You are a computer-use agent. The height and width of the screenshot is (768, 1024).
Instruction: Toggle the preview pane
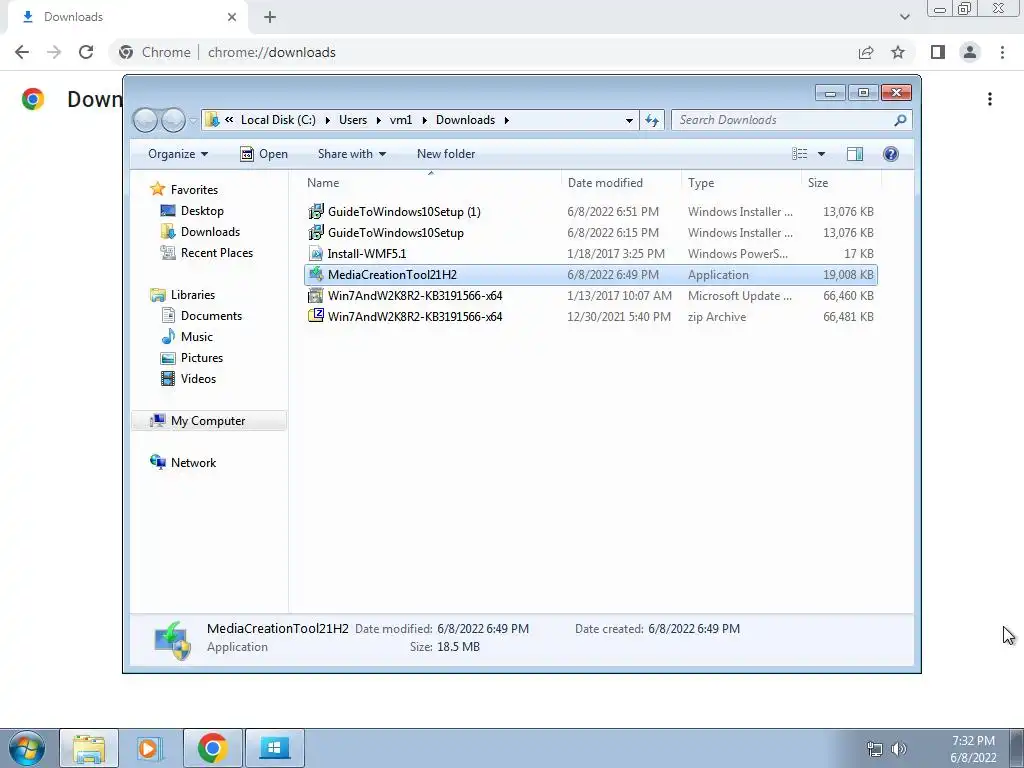tap(855, 154)
